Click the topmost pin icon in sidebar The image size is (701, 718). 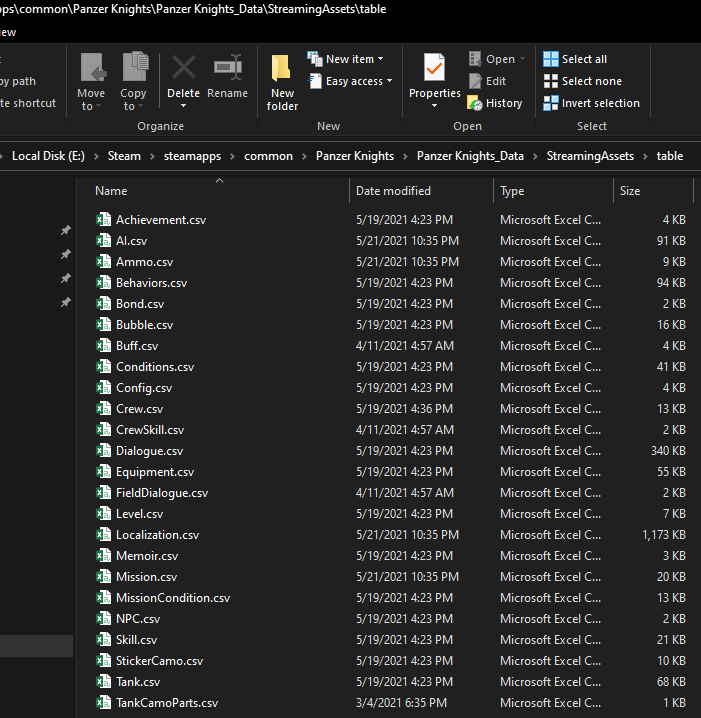(x=66, y=230)
